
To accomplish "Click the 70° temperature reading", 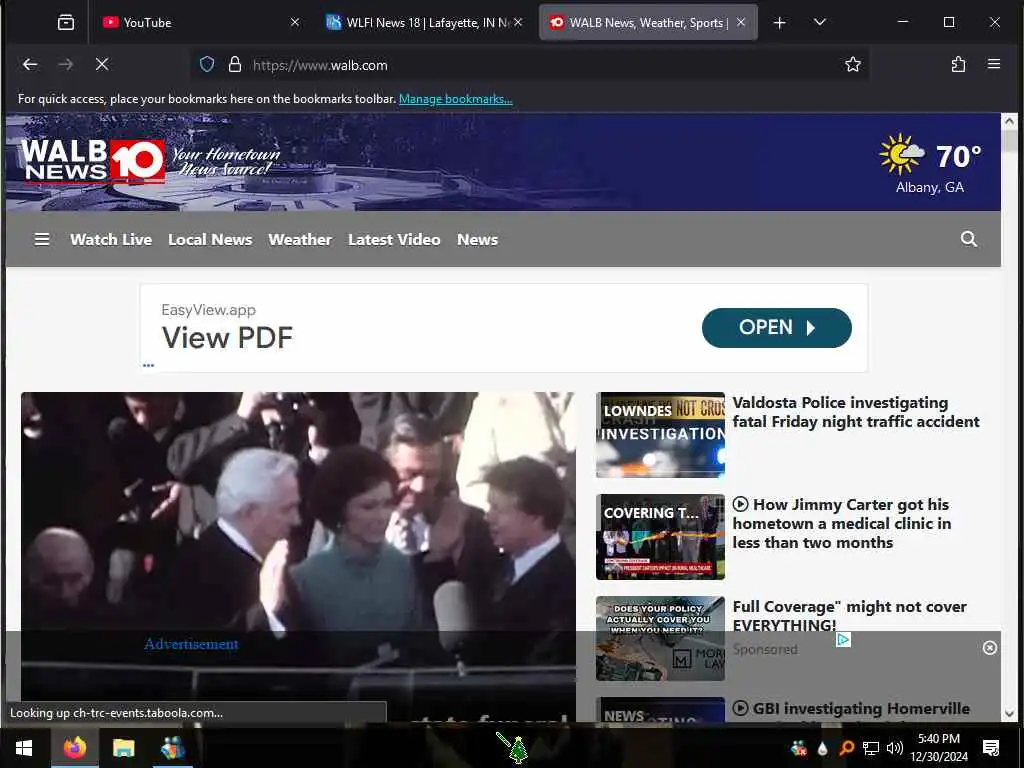I will (958, 157).
